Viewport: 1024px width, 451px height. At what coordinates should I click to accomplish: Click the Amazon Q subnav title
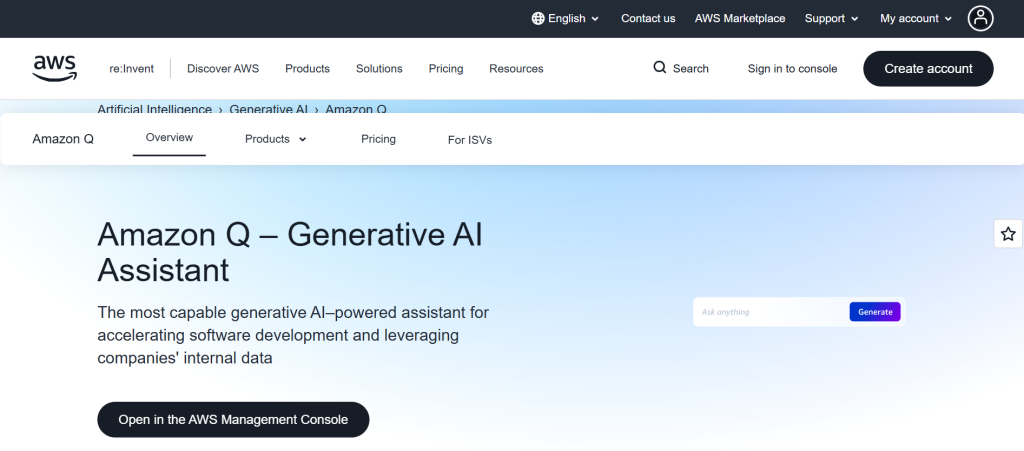click(63, 139)
